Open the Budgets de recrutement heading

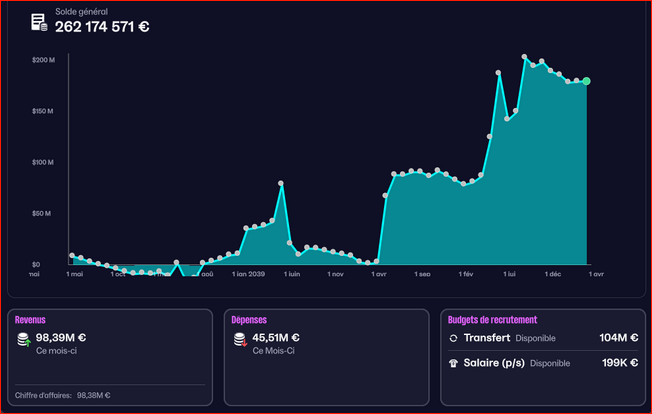[x=494, y=320]
